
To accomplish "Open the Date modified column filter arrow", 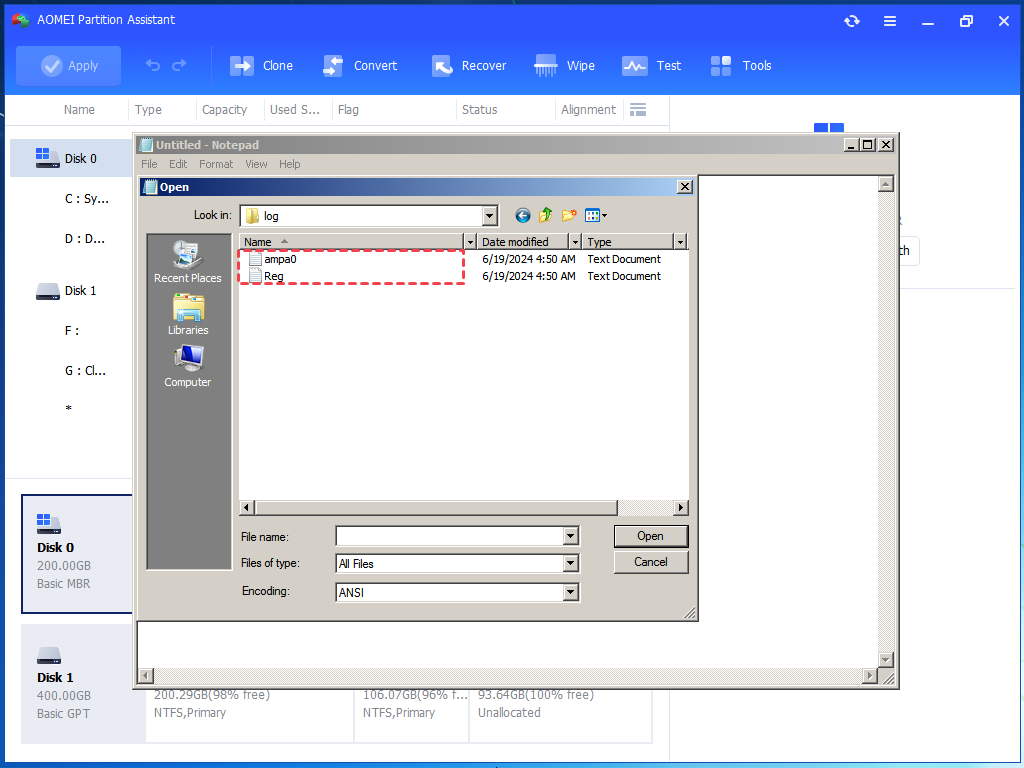I will (x=575, y=242).
